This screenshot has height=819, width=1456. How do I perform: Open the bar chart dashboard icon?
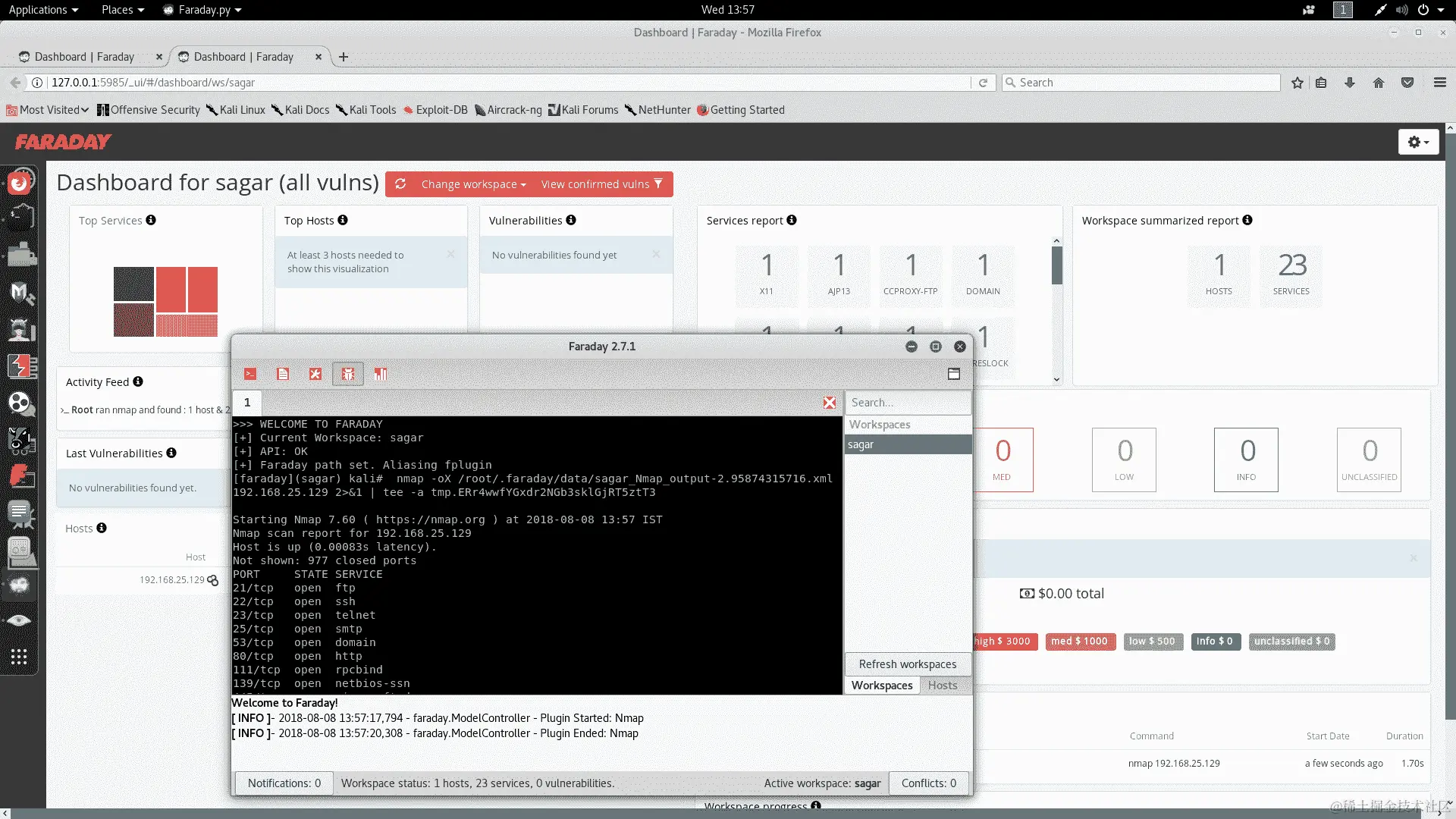click(x=381, y=374)
